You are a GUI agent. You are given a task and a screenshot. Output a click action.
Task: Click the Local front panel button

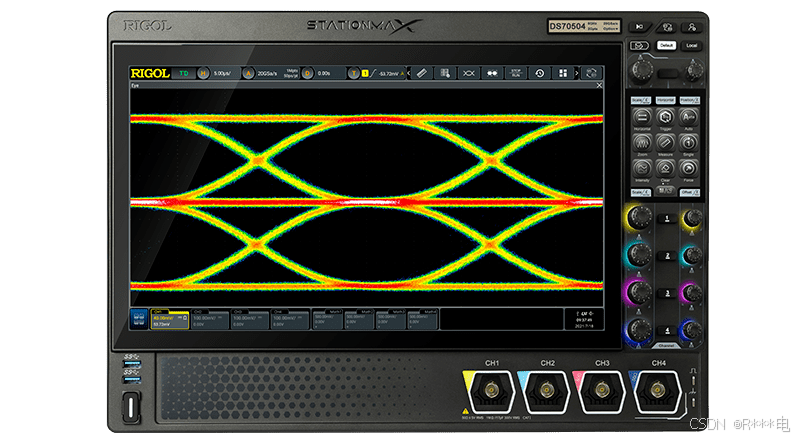[691, 45]
